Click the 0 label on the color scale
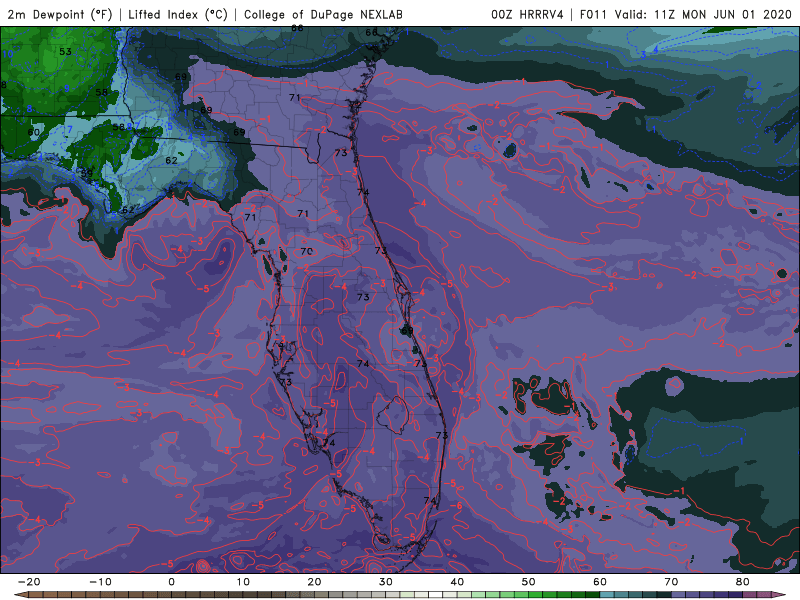Viewport: 800px width, 600px height. 171,582
